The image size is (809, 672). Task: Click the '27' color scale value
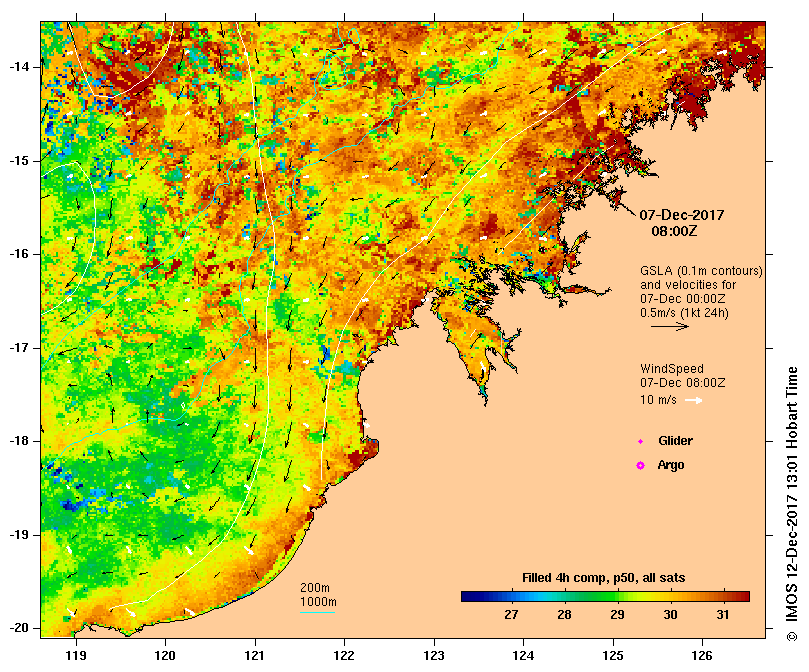[511, 615]
